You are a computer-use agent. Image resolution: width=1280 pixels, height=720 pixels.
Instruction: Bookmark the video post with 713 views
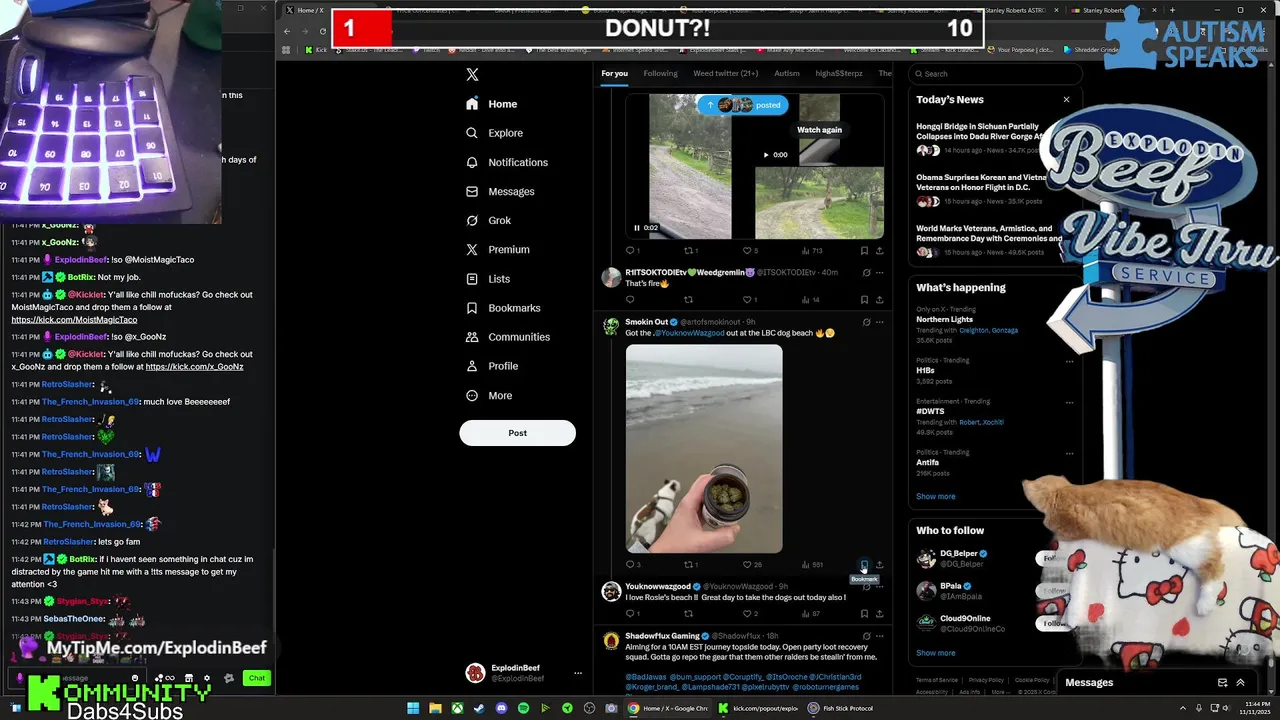click(864, 250)
